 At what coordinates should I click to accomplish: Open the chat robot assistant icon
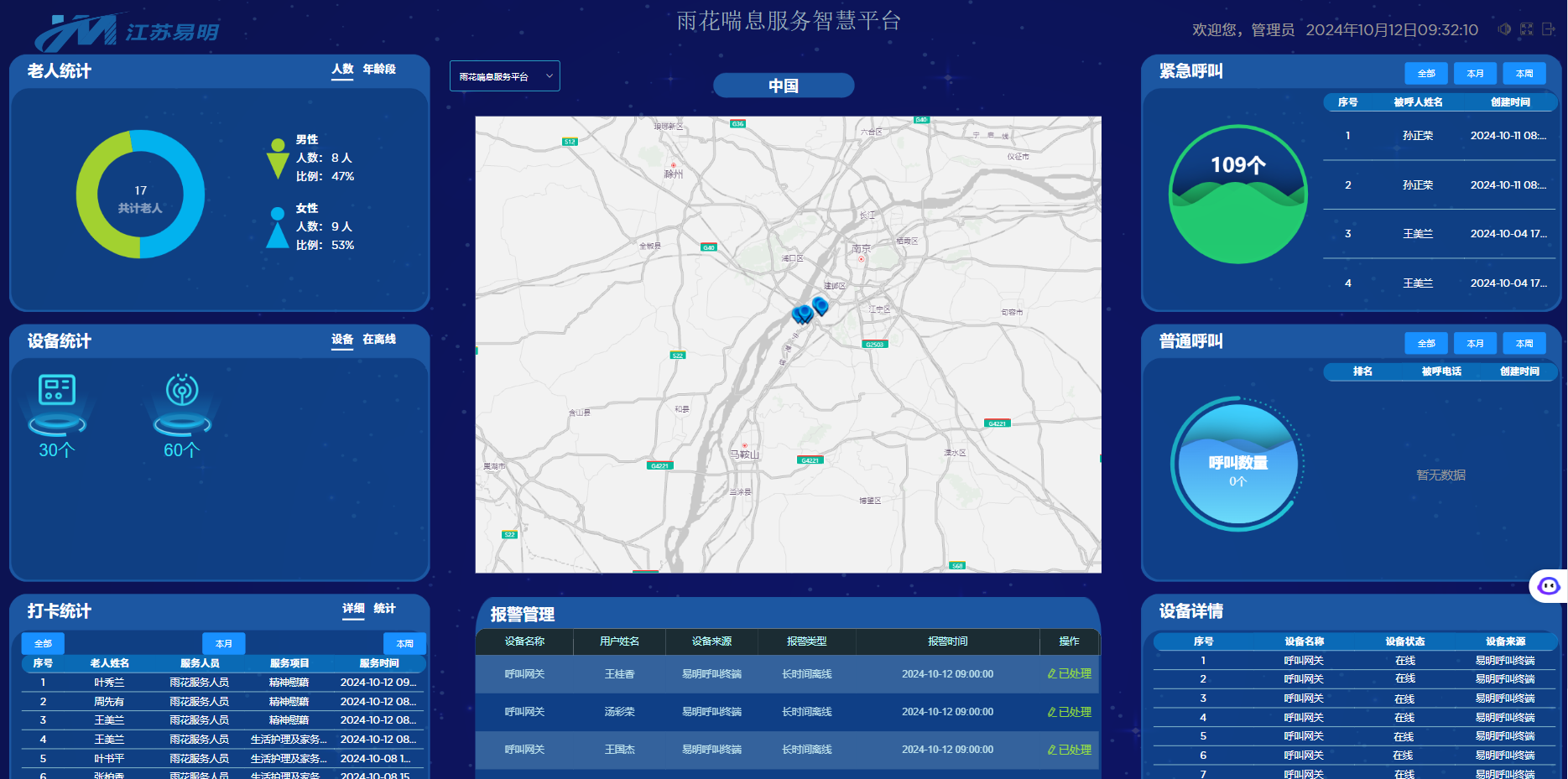tap(1549, 586)
